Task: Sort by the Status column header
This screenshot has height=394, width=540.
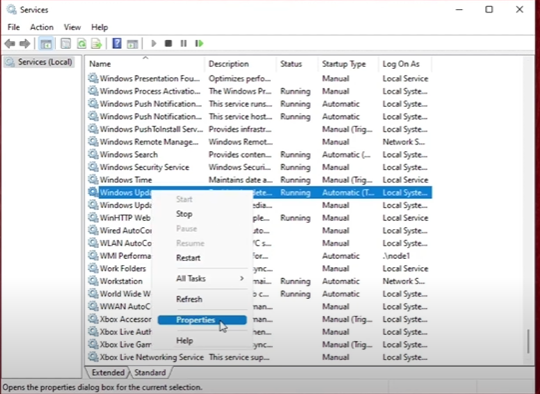Action: [297, 64]
